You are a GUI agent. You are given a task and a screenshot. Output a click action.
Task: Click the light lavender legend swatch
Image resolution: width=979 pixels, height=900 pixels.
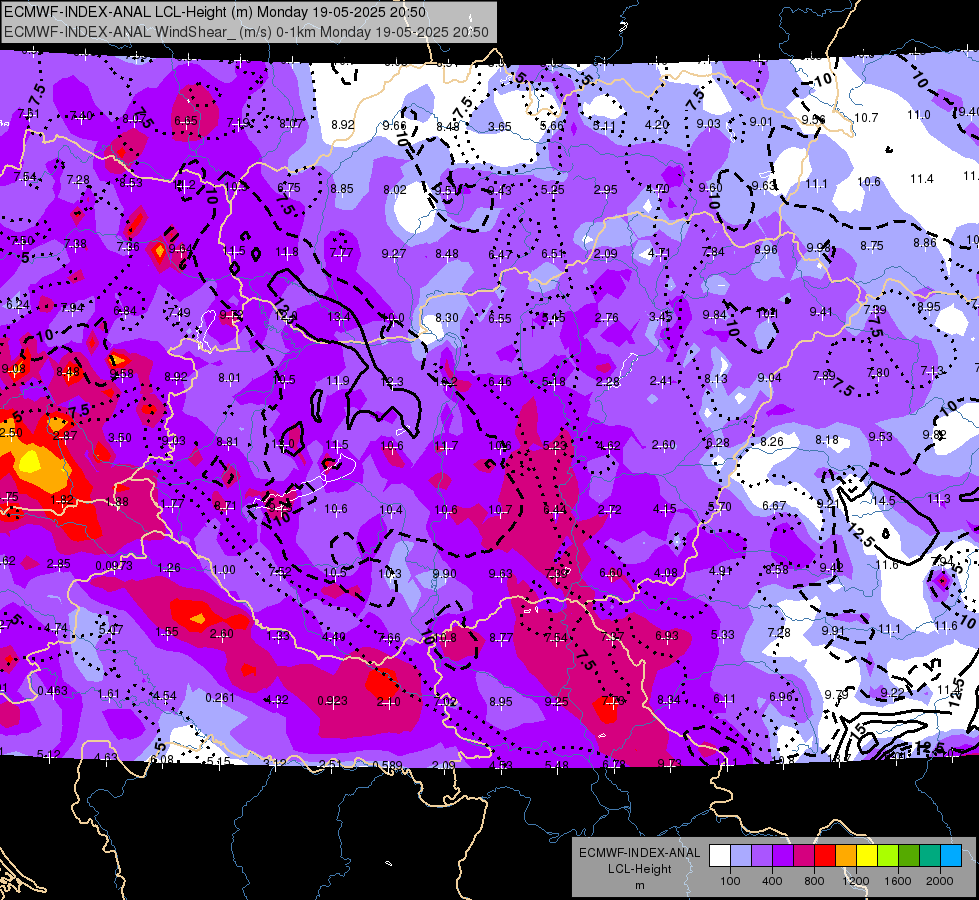pos(741,856)
